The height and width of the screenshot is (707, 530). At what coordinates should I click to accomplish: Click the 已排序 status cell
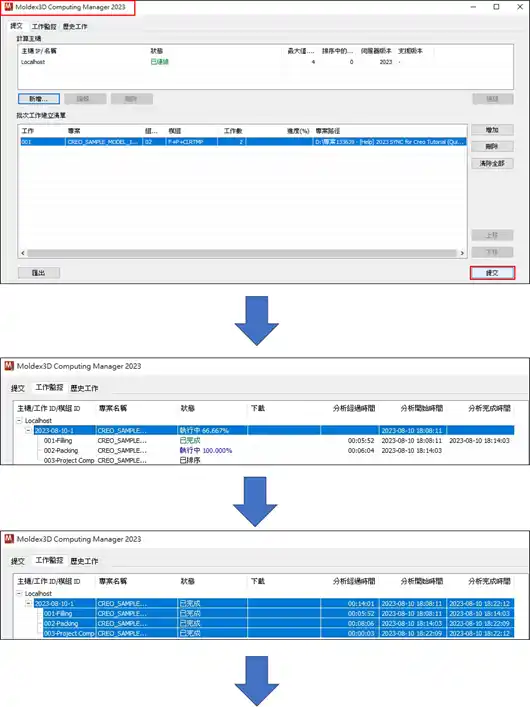pyautogui.click(x=190, y=460)
